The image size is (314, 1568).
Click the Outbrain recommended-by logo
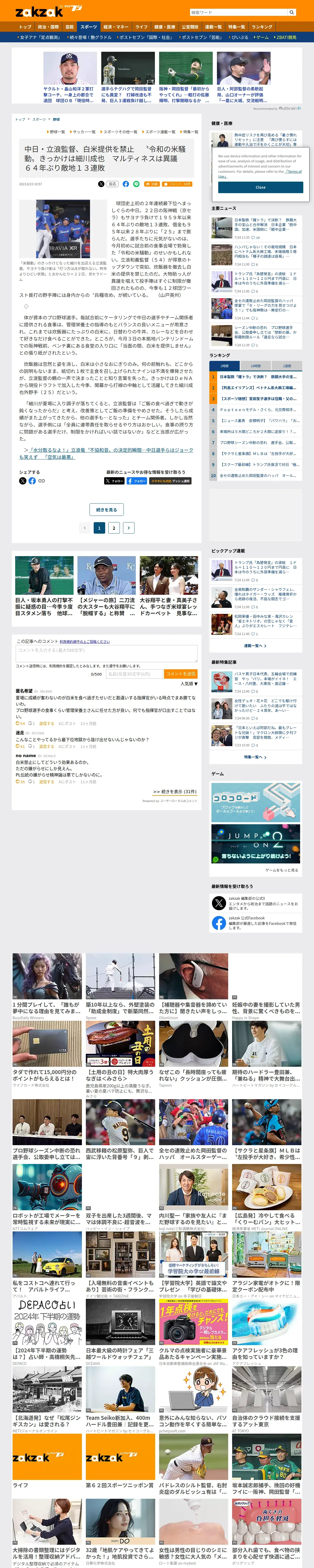[290, 108]
